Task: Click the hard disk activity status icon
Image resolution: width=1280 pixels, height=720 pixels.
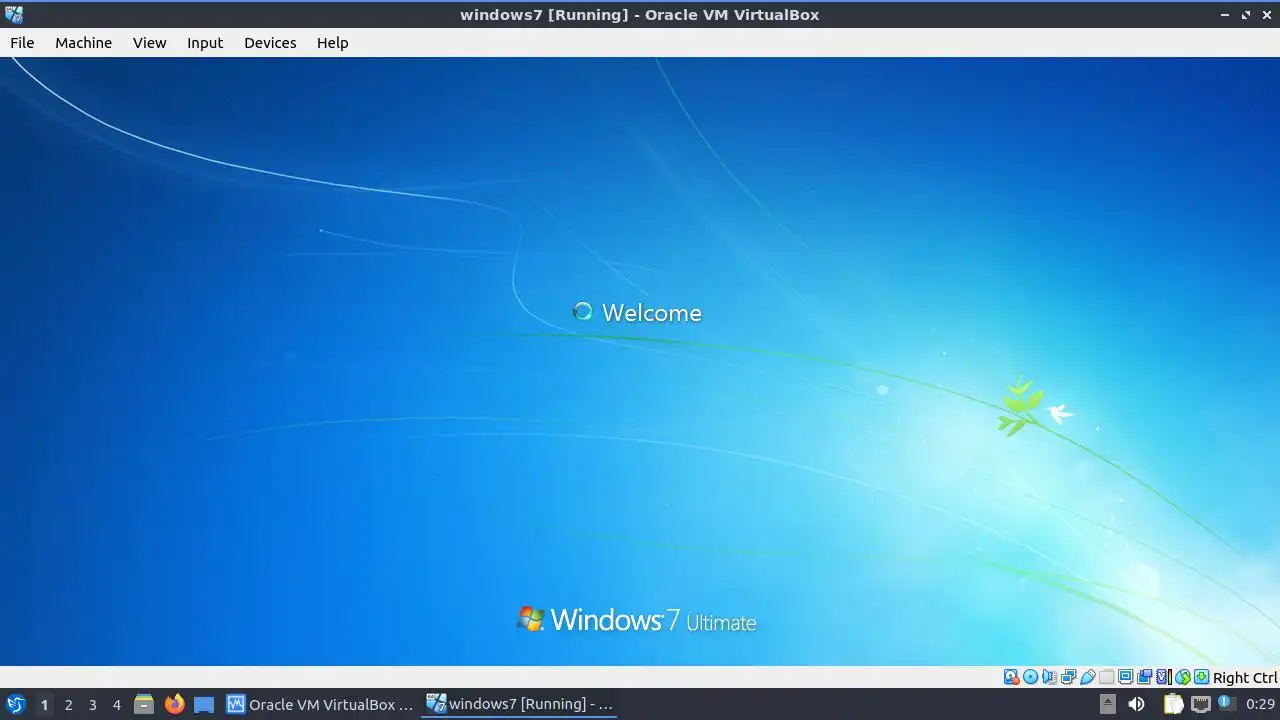Action: (1012, 677)
